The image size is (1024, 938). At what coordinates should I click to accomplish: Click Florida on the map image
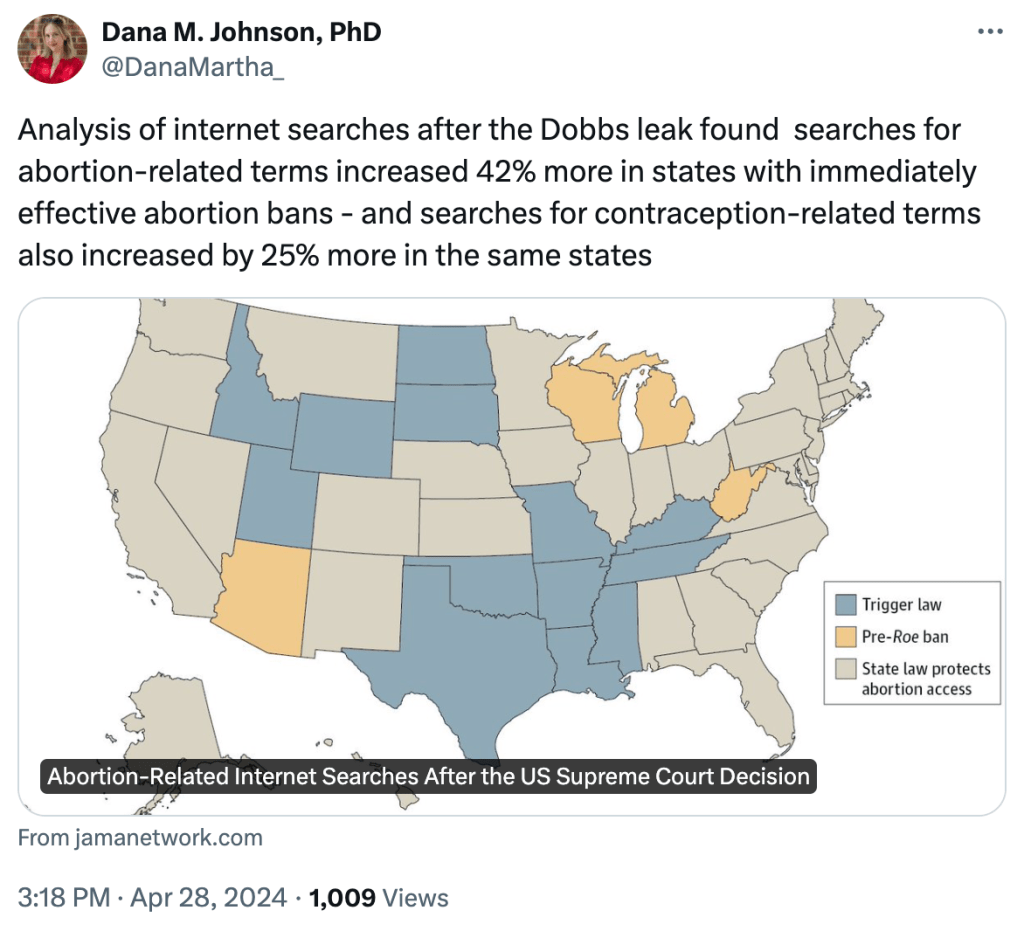[x=767, y=700]
